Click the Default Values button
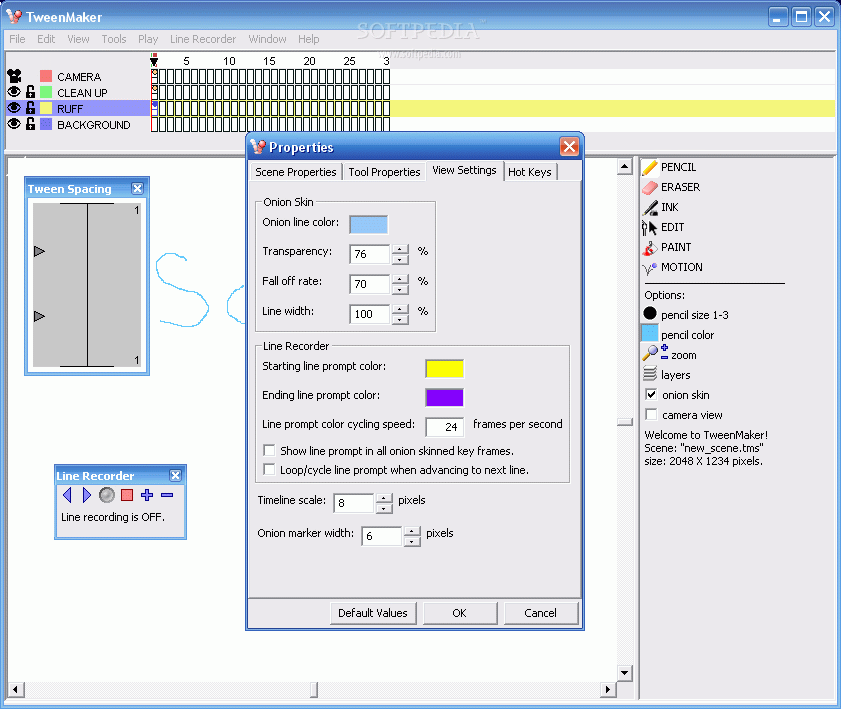This screenshot has height=709, width=841. 373,613
